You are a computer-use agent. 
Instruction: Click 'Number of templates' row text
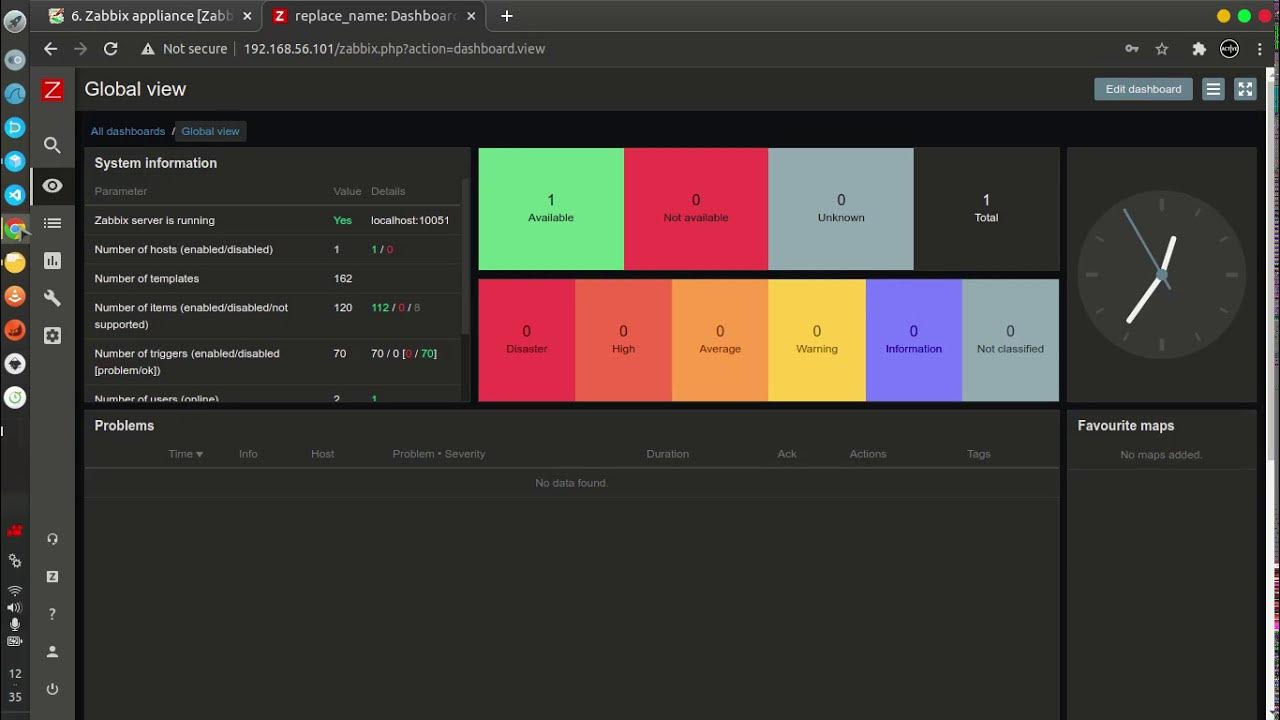(146, 278)
